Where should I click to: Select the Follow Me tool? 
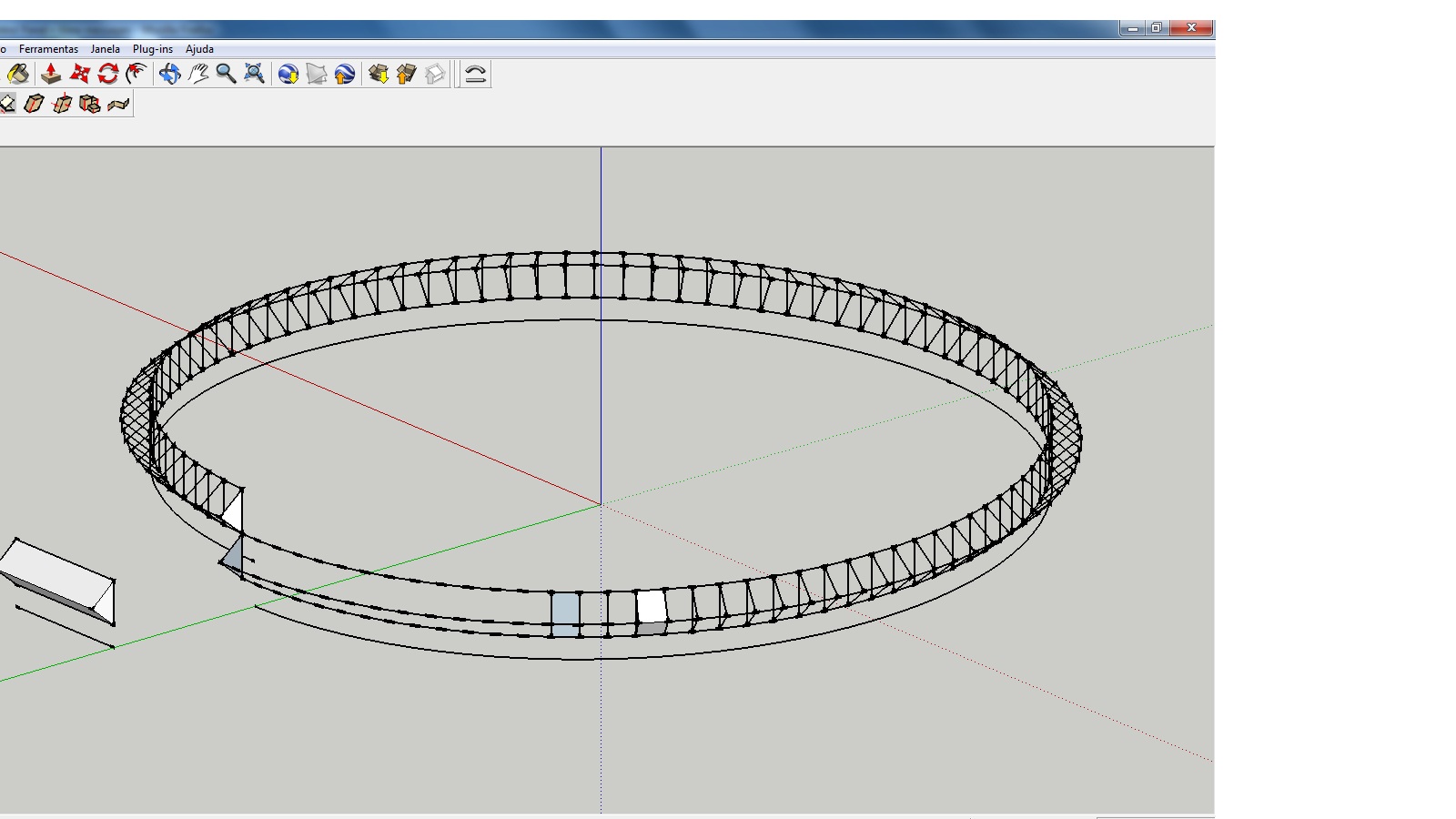pyautogui.click(x=136, y=74)
